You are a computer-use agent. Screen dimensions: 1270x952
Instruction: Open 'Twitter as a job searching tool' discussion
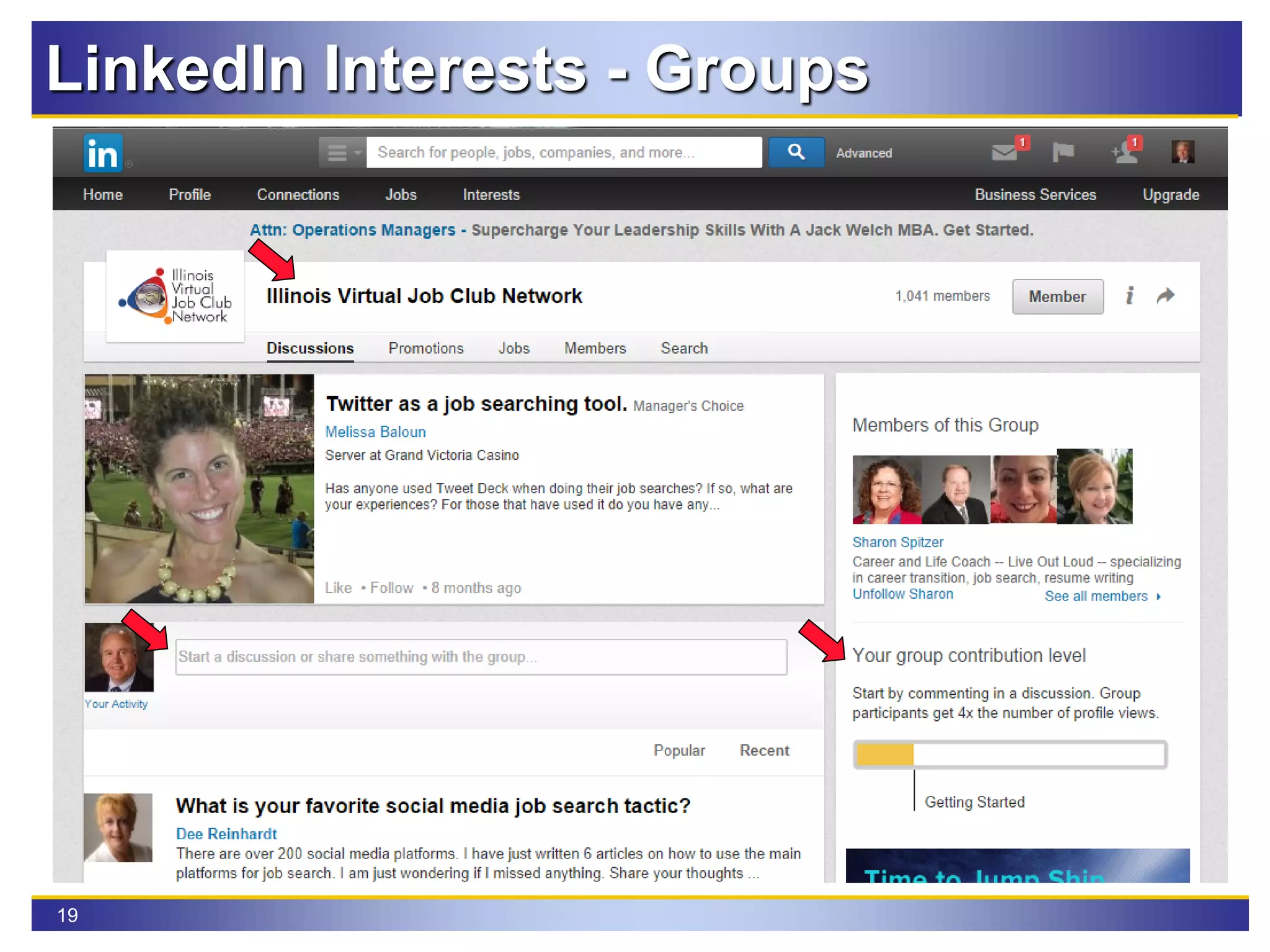pos(476,404)
